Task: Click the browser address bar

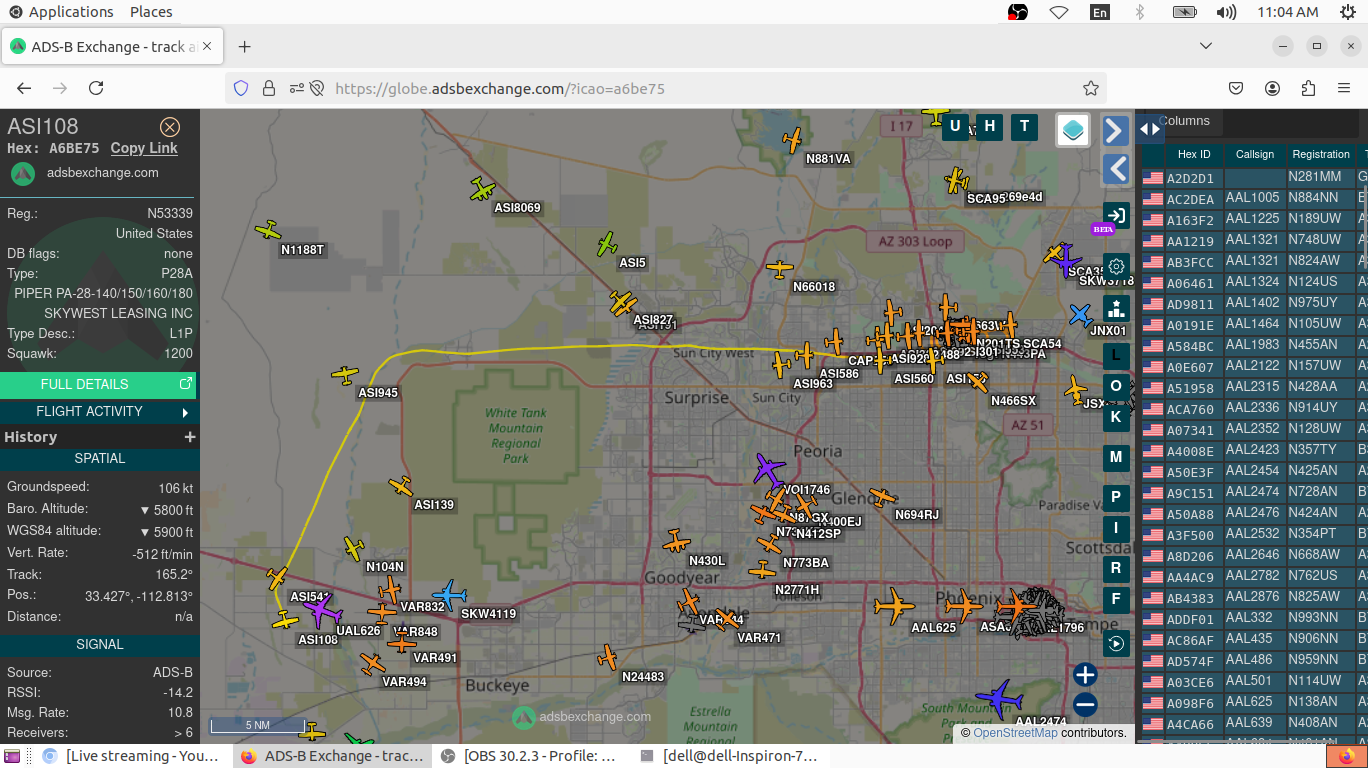Action: click(x=665, y=88)
